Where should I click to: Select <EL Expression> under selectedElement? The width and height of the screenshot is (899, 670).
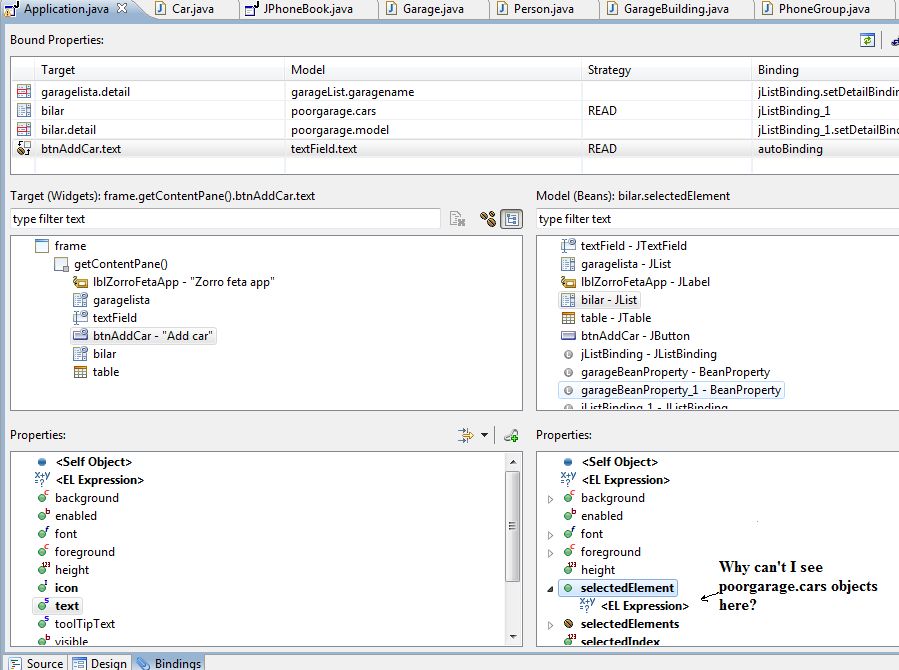tap(644, 605)
